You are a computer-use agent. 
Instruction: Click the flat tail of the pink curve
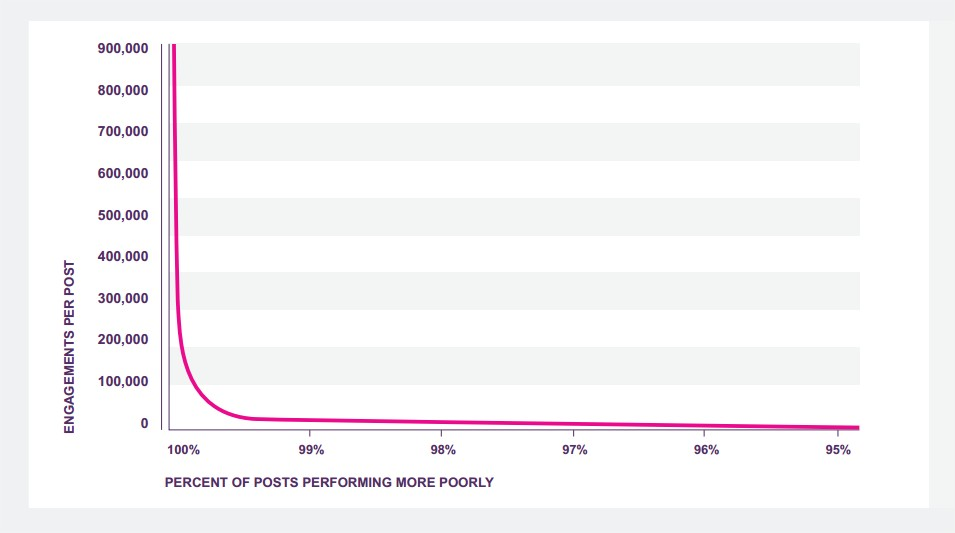pyautogui.click(x=600, y=424)
